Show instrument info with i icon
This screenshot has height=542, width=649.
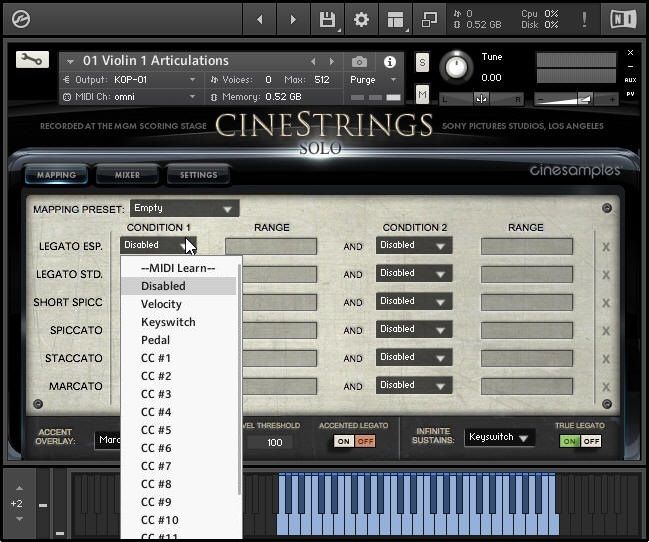click(x=389, y=62)
